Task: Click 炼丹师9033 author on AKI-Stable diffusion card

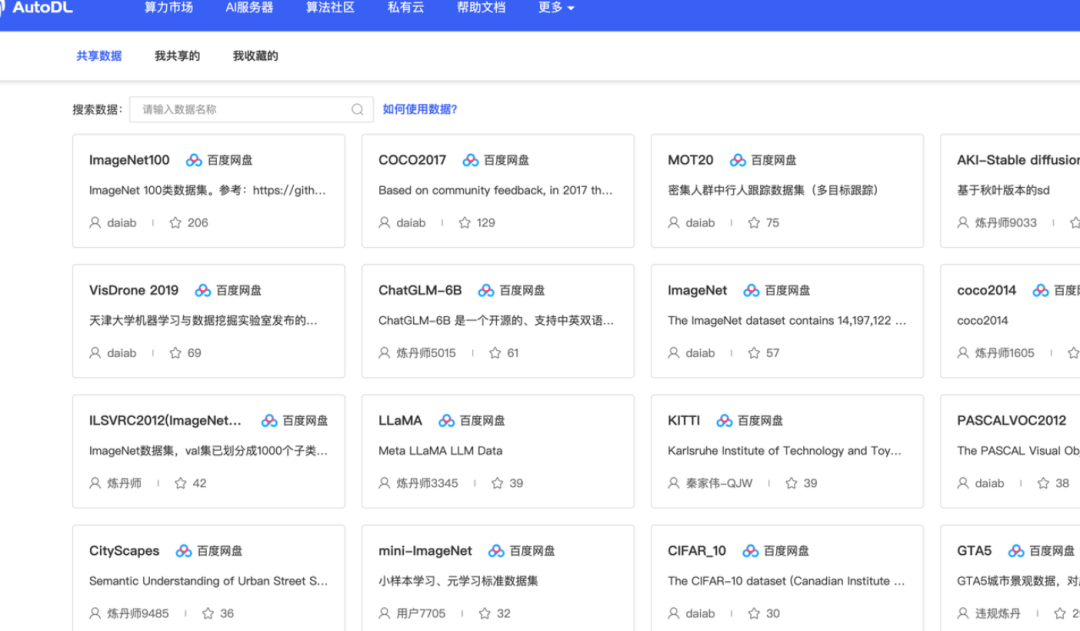Action: click(x=1006, y=223)
